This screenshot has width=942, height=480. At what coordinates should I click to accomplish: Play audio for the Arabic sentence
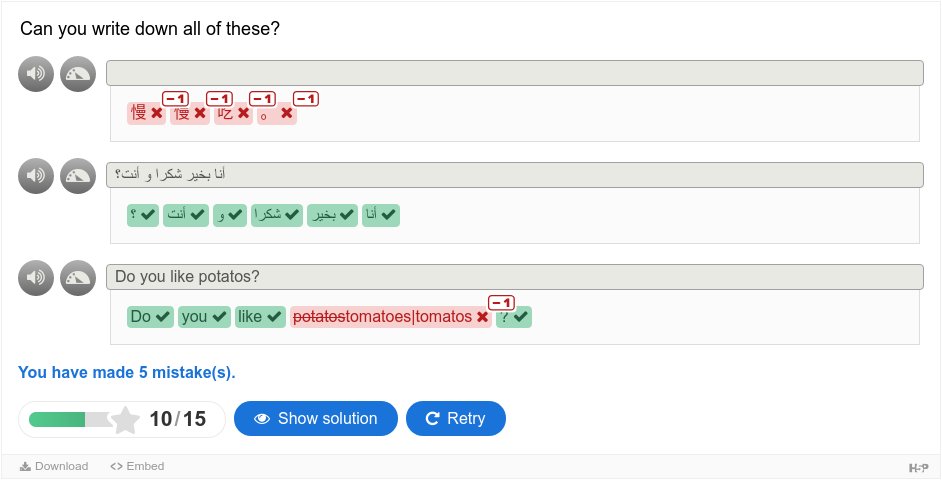[x=36, y=175]
